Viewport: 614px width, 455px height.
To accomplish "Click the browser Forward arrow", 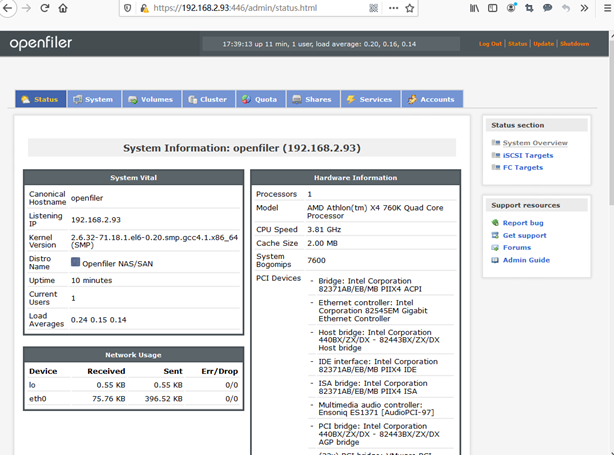I will tap(26, 8).
